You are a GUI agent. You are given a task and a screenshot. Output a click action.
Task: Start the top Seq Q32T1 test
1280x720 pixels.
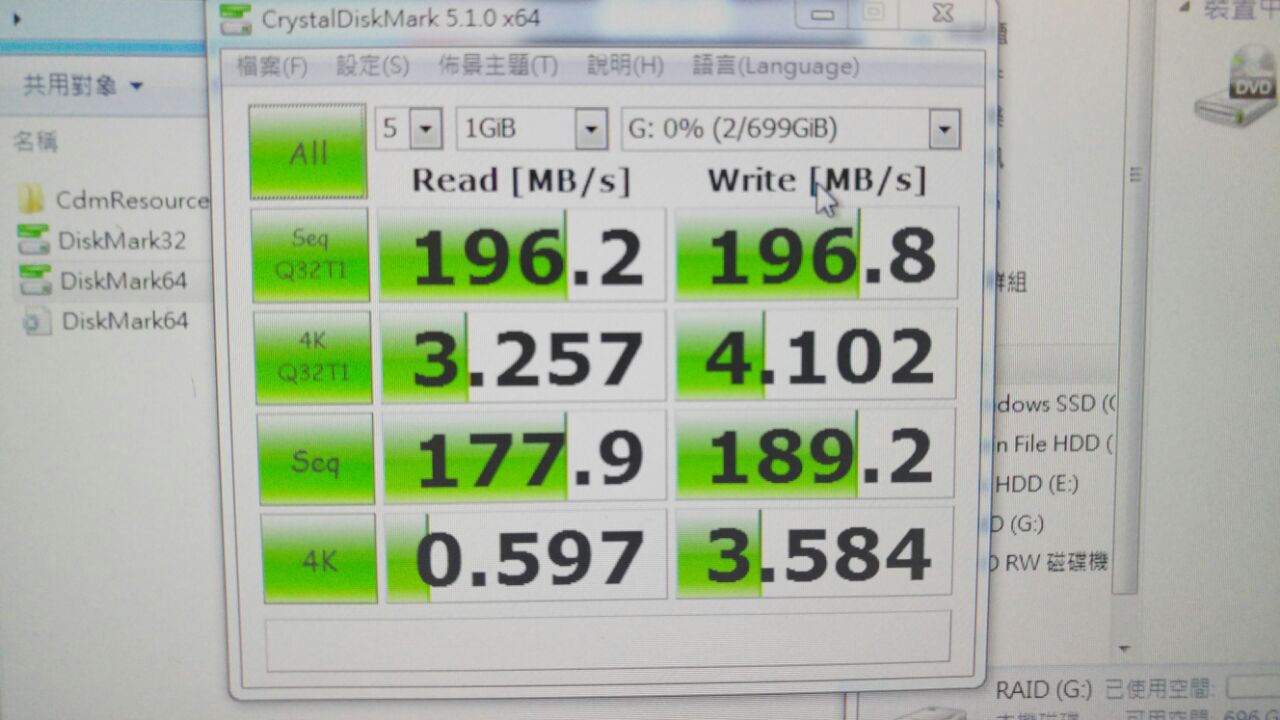tap(311, 254)
